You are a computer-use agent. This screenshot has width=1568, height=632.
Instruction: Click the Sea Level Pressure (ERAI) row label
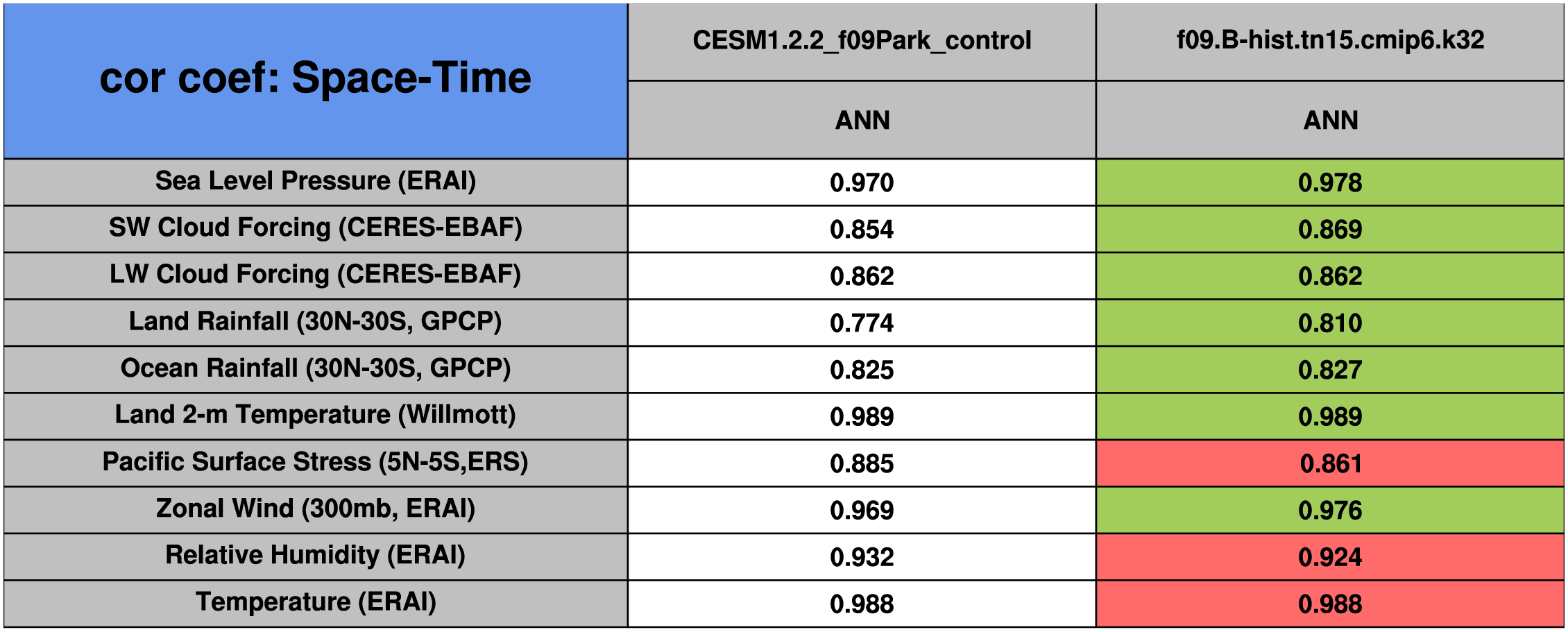coord(316,181)
